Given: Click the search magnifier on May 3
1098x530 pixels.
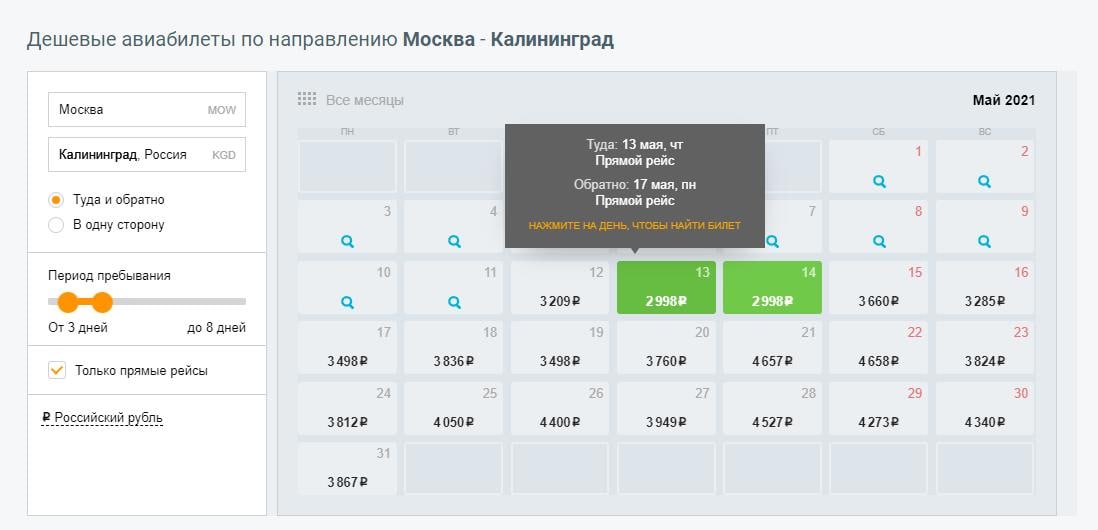Looking at the screenshot, I should (x=347, y=242).
